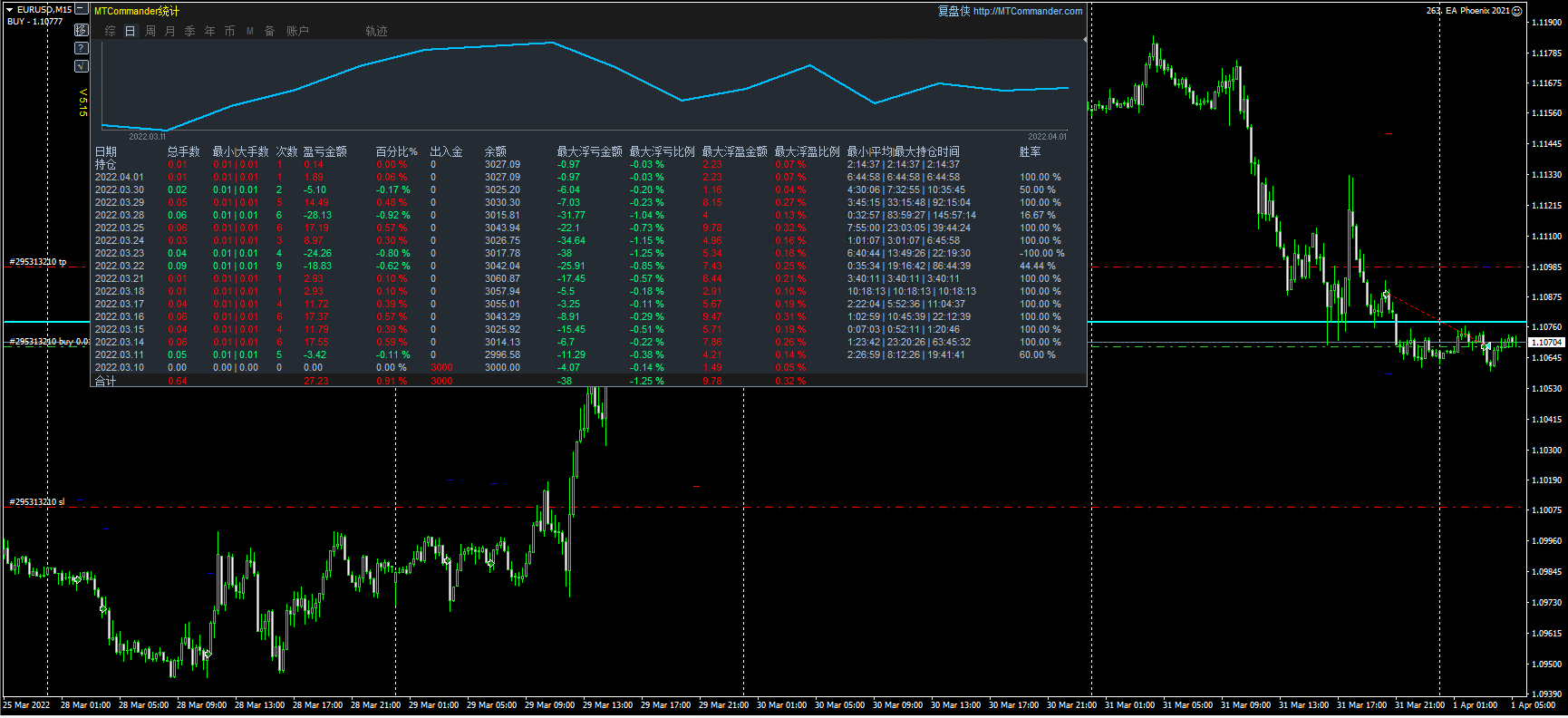This screenshot has height=718, width=1568.
Task: Click the win rate value 16.67 %
Action: point(1038,216)
